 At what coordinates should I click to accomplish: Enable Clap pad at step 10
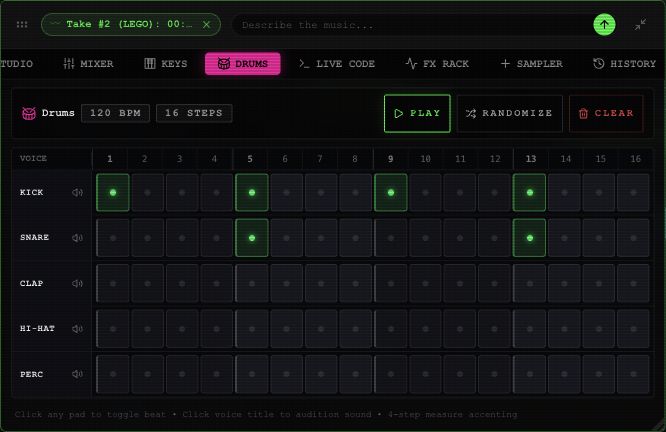point(425,283)
